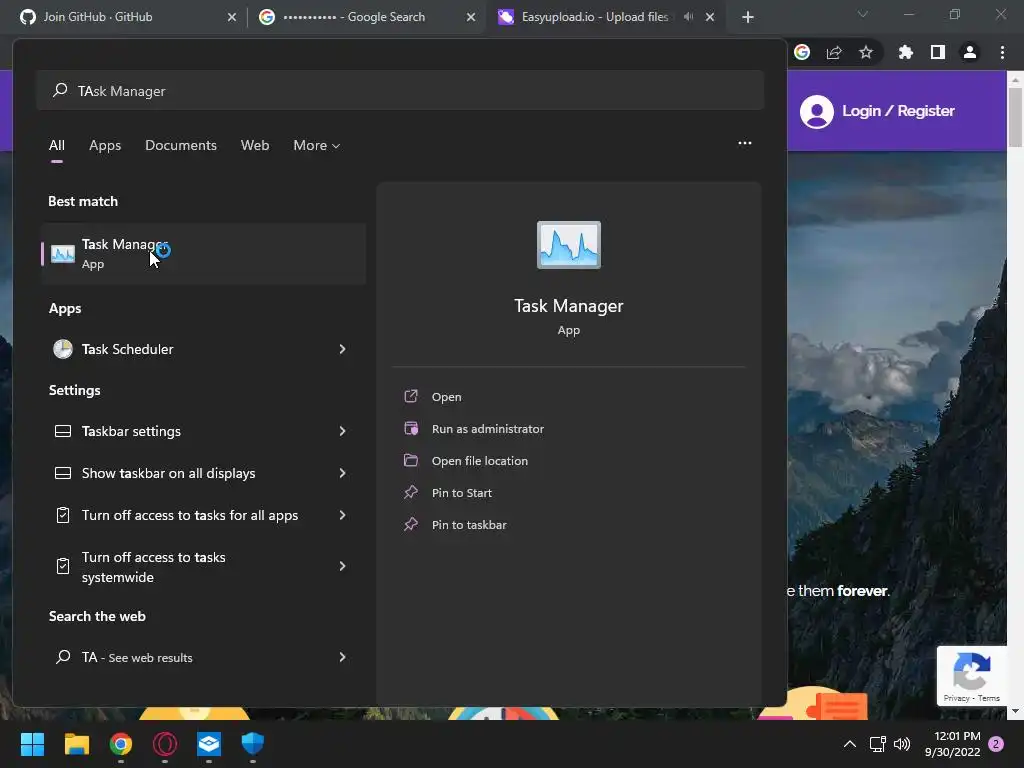Expand TA See web results chevron

pos(342,657)
